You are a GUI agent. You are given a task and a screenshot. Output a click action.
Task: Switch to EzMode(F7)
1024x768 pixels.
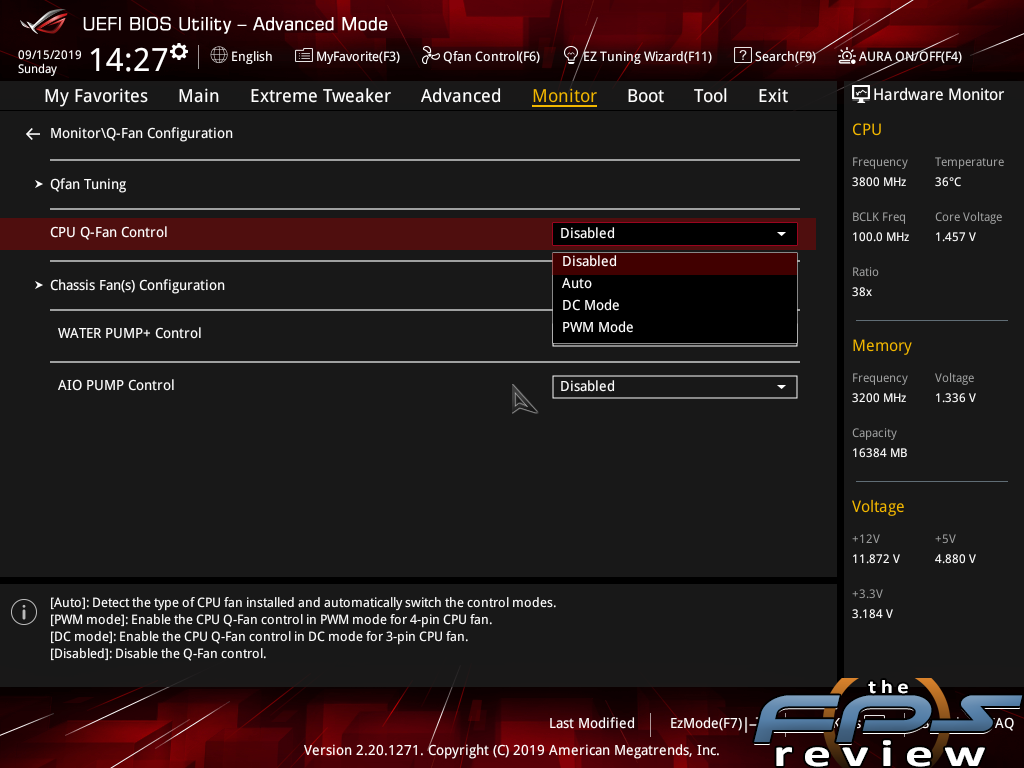pos(706,724)
